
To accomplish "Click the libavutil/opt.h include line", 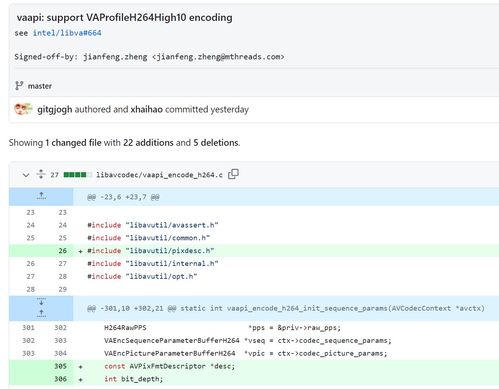I will (142, 276).
